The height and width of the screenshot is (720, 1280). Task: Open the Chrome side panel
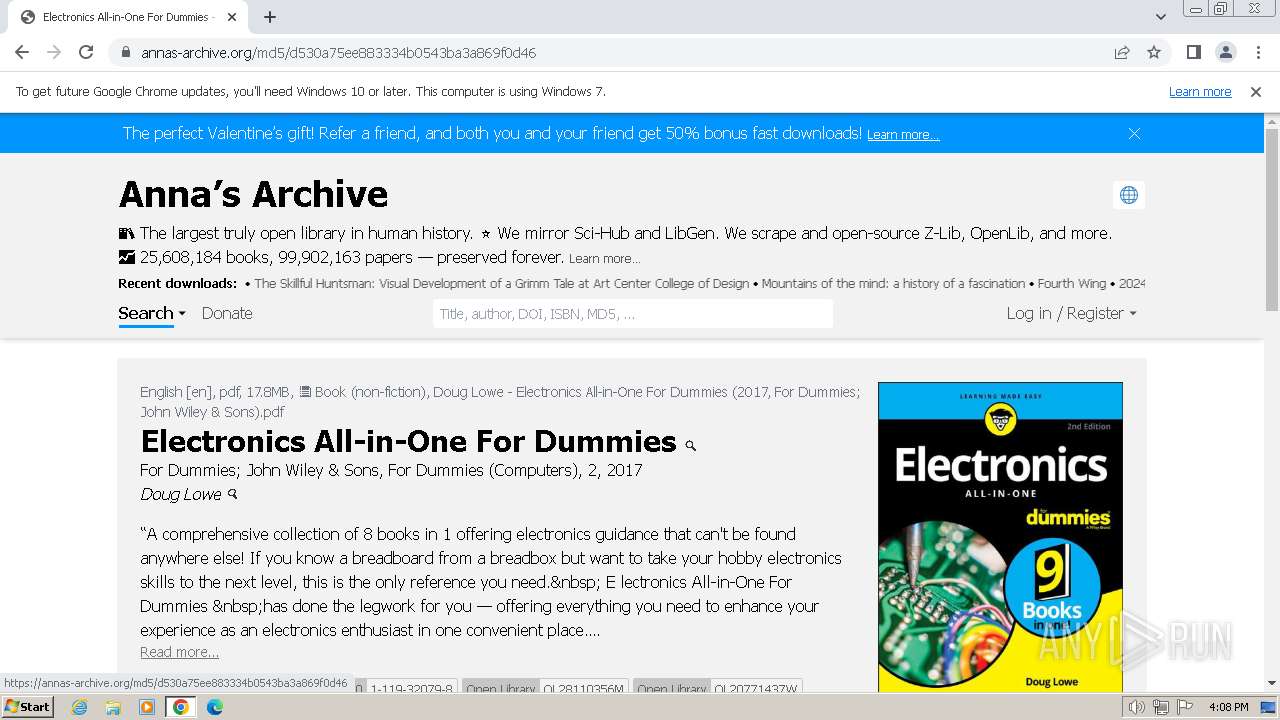1194,53
